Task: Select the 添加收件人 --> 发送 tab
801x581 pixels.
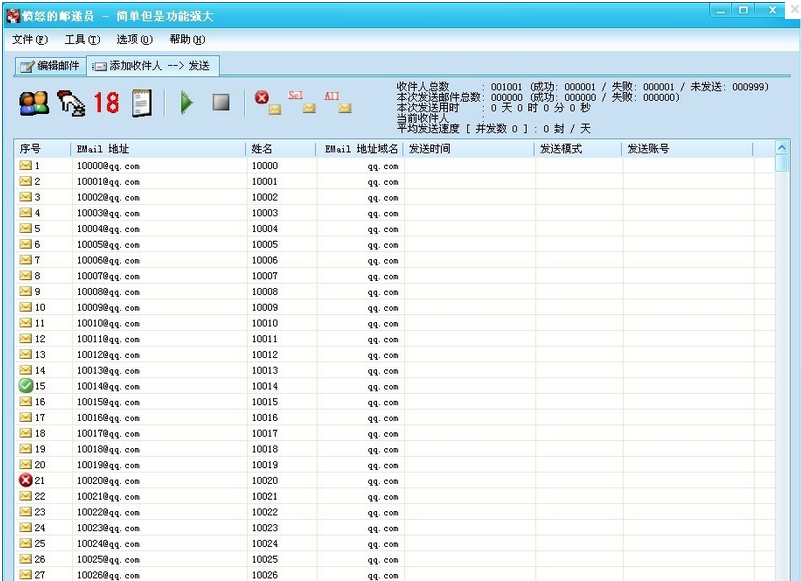Action: (152, 66)
